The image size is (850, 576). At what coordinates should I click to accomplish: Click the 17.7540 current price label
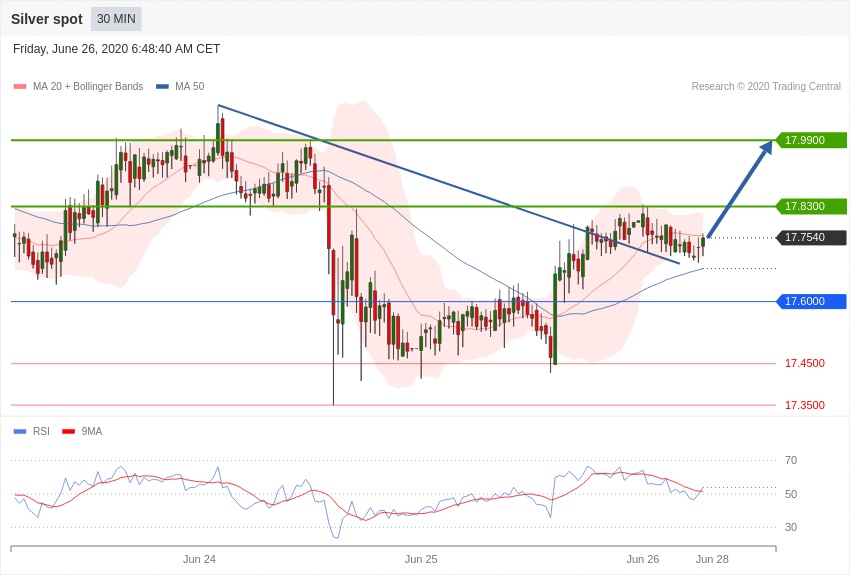(x=811, y=237)
